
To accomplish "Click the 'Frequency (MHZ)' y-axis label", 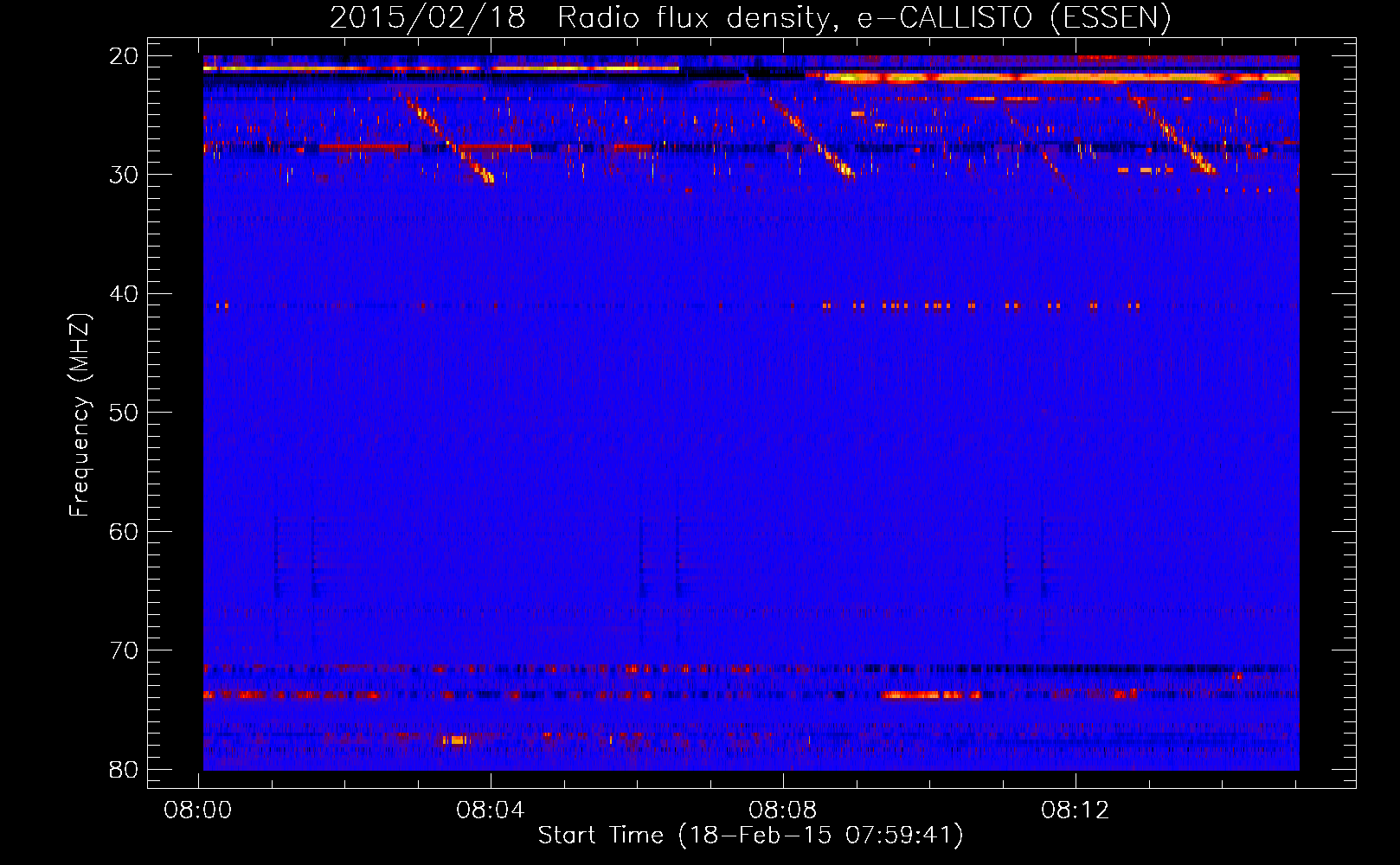I will coord(80,415).
